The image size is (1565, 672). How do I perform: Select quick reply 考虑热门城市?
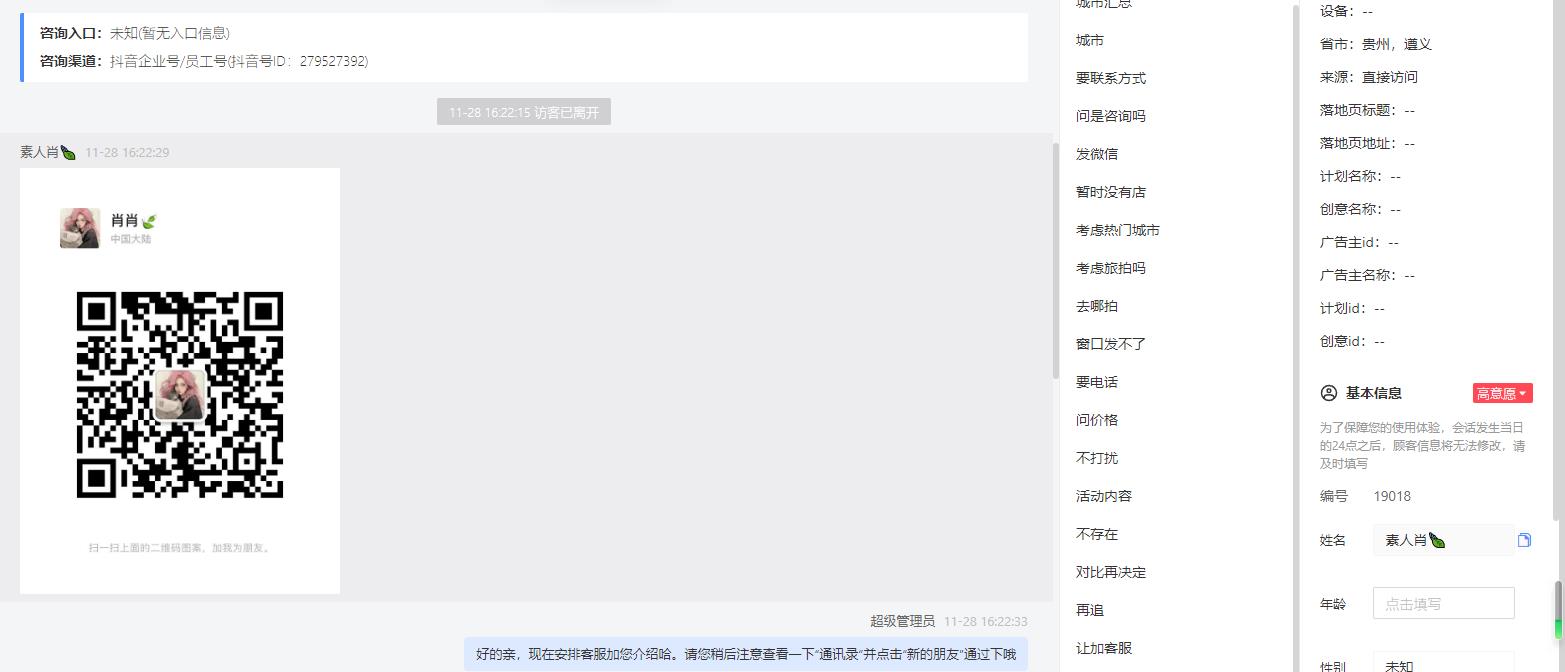pos(1118,230)
